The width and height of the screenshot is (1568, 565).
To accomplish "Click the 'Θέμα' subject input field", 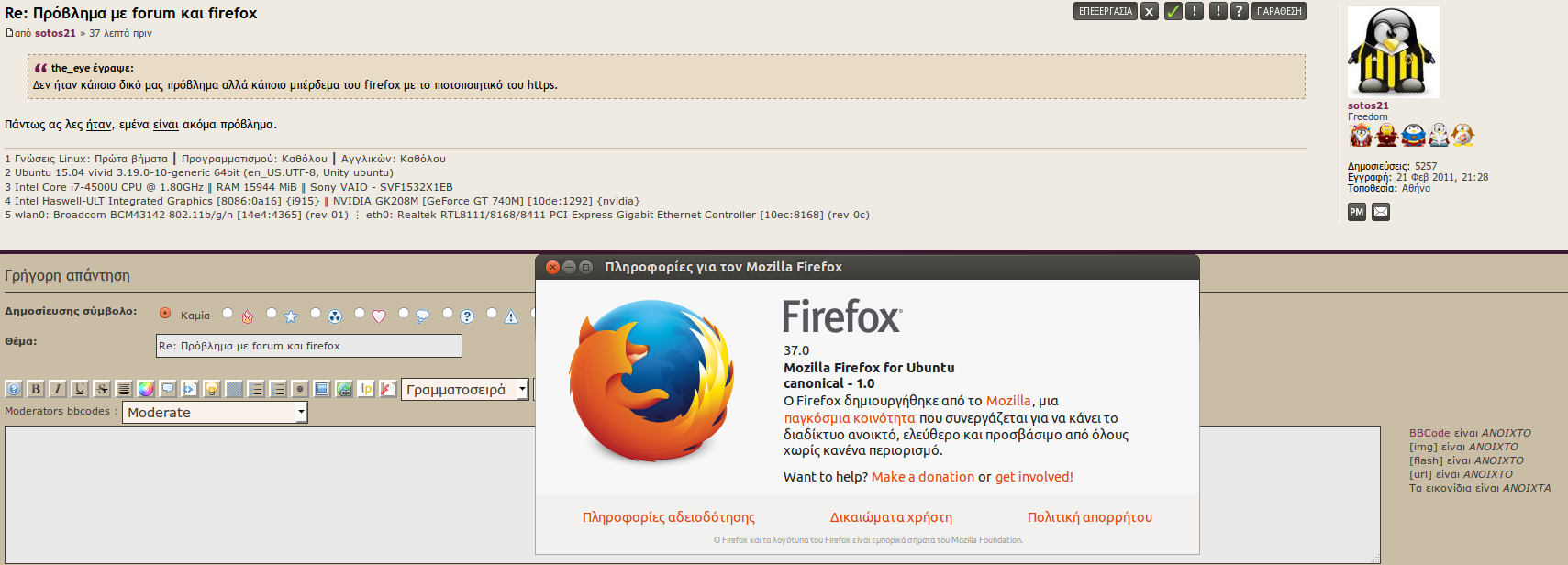I will point(308,346).
